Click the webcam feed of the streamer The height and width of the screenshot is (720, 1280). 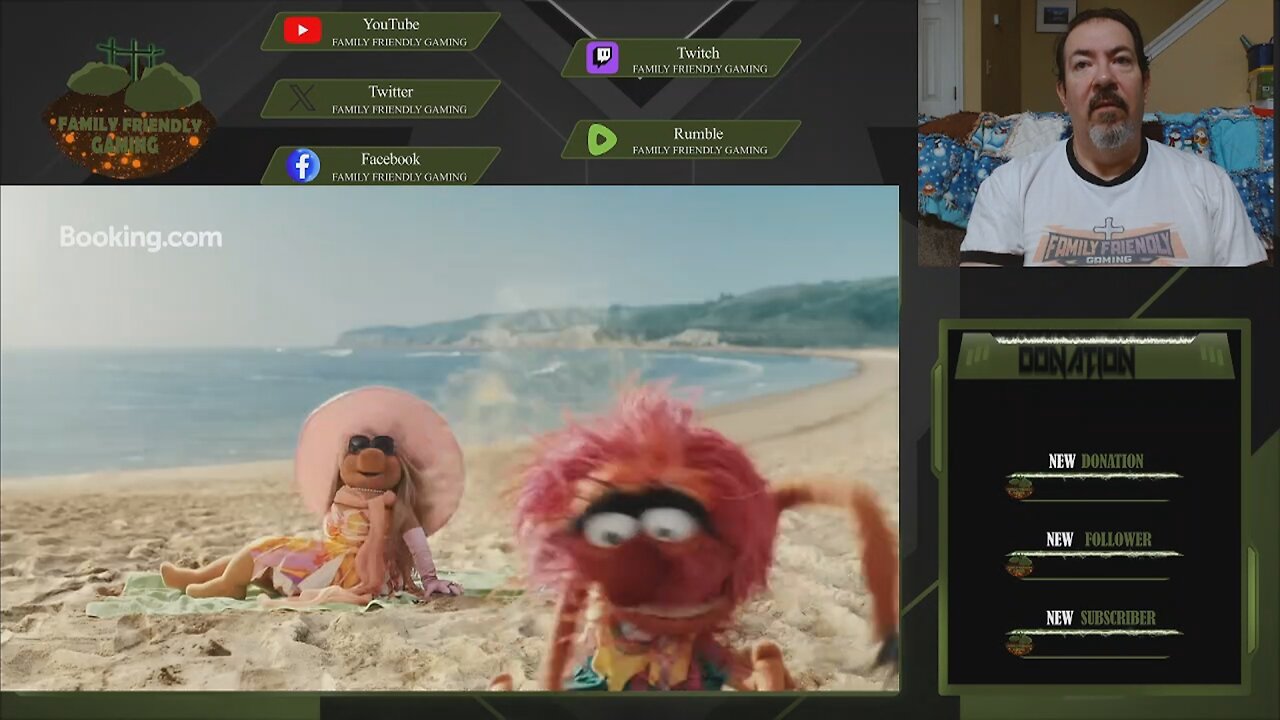pos(1098,133)
